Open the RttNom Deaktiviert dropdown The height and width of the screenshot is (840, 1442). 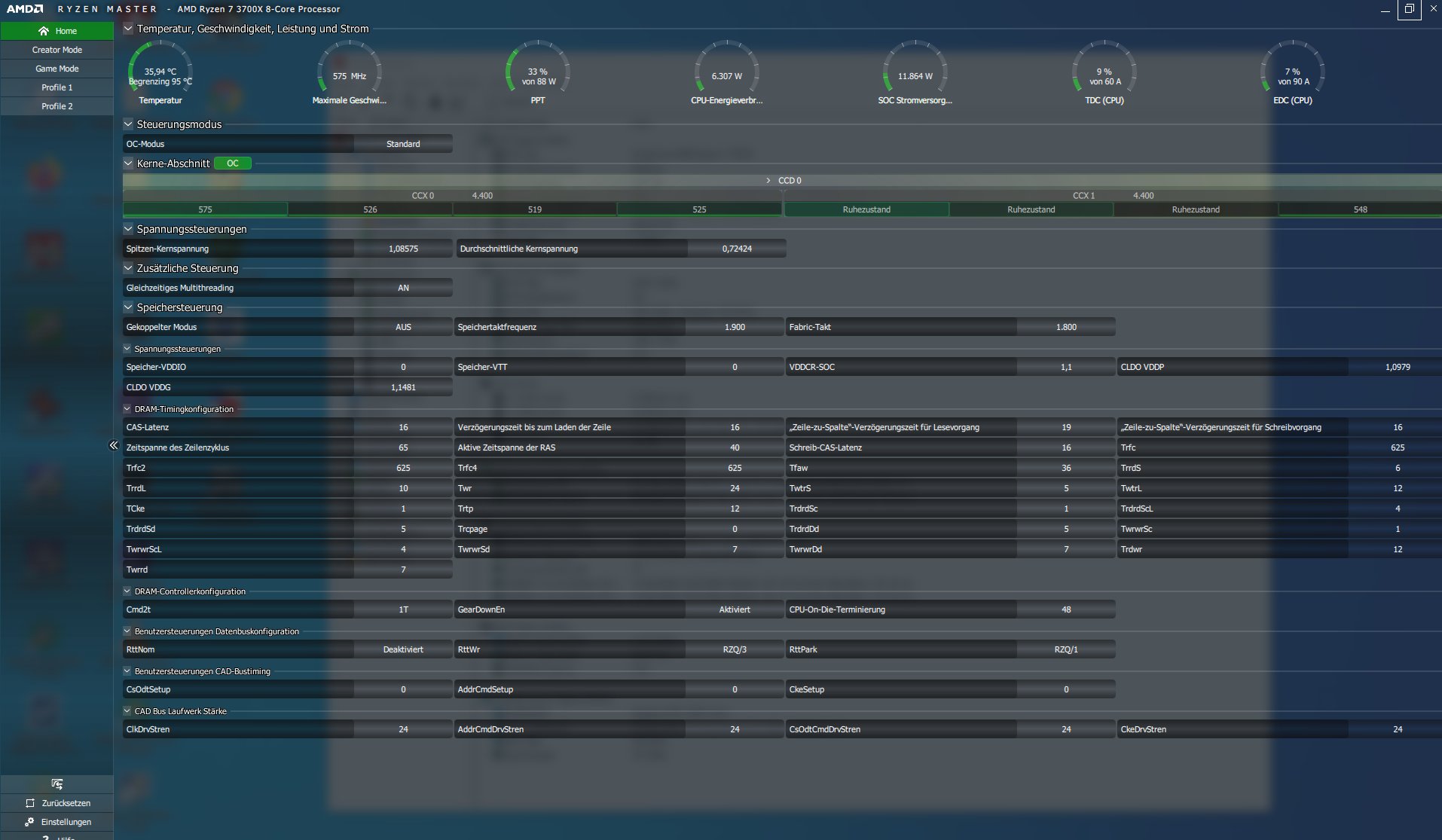pos(403,649)
